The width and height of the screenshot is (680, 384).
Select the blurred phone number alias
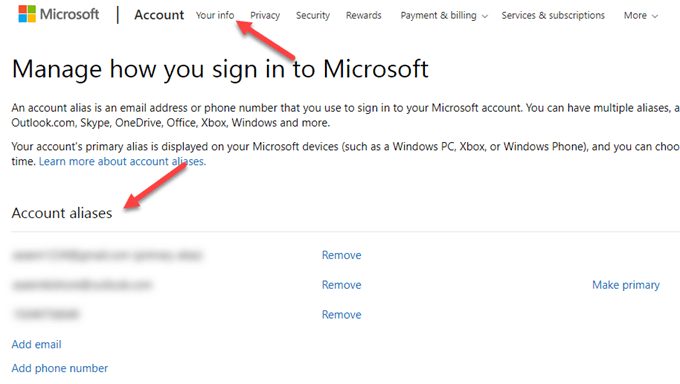click(46, 314)
